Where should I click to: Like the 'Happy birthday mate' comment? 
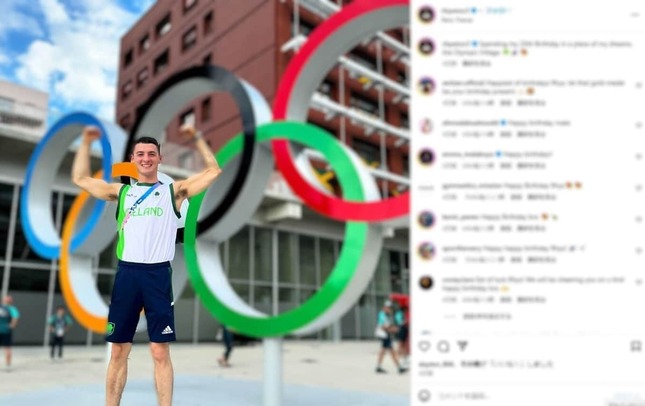point(638,125)
